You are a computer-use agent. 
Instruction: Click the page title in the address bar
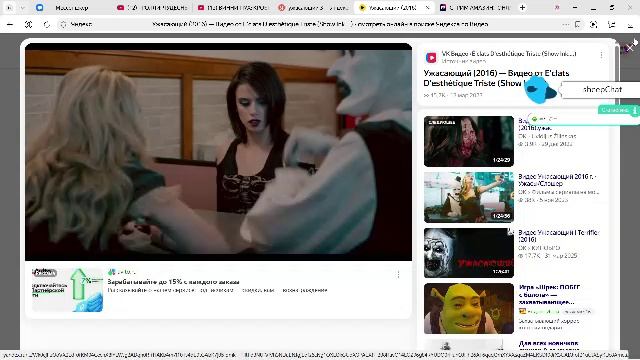[320, 24]
